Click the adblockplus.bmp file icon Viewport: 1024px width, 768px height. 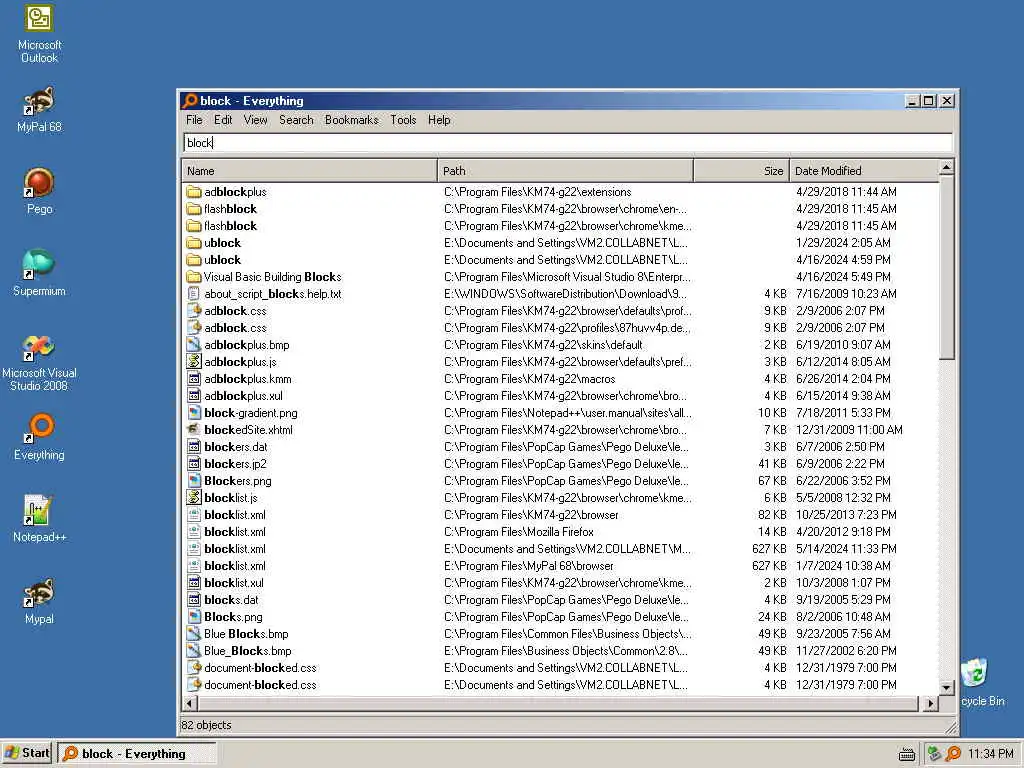click(x=193, y=345)
